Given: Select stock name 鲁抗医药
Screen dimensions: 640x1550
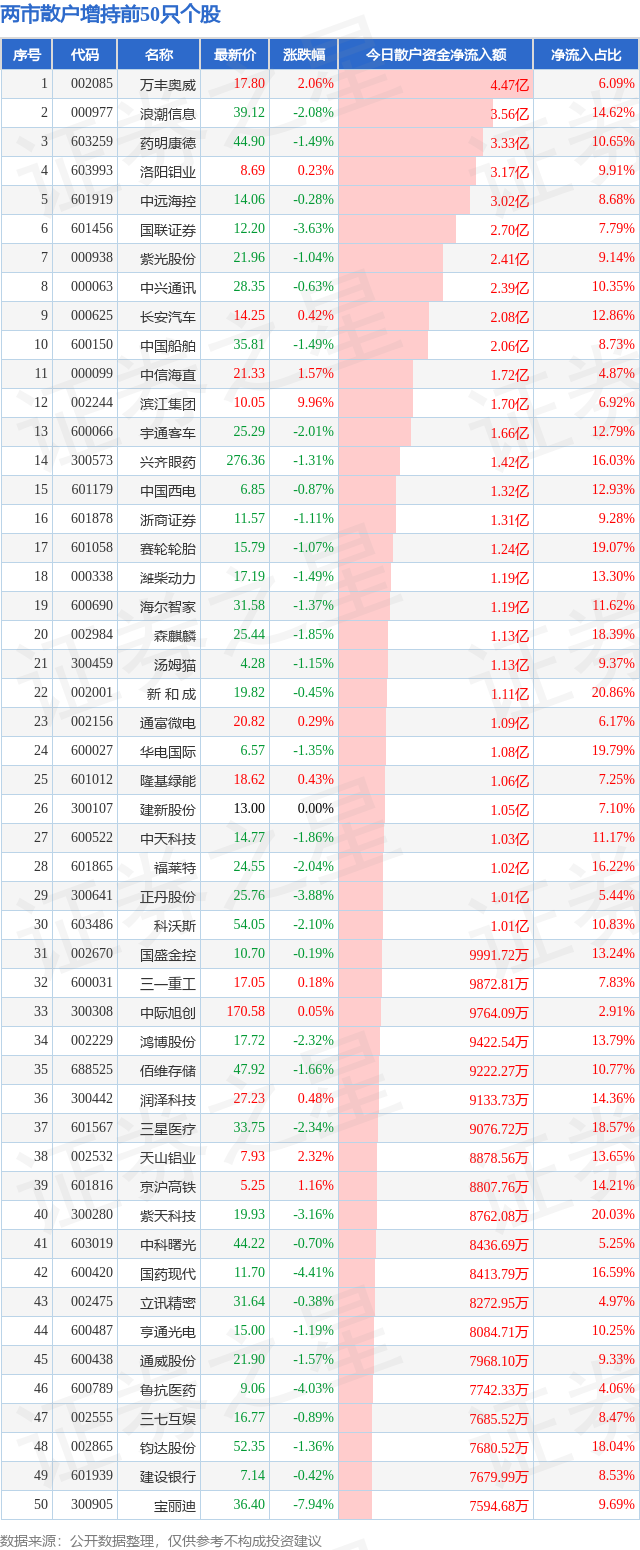Looking at the screenshot, I should click(168, 1389).
